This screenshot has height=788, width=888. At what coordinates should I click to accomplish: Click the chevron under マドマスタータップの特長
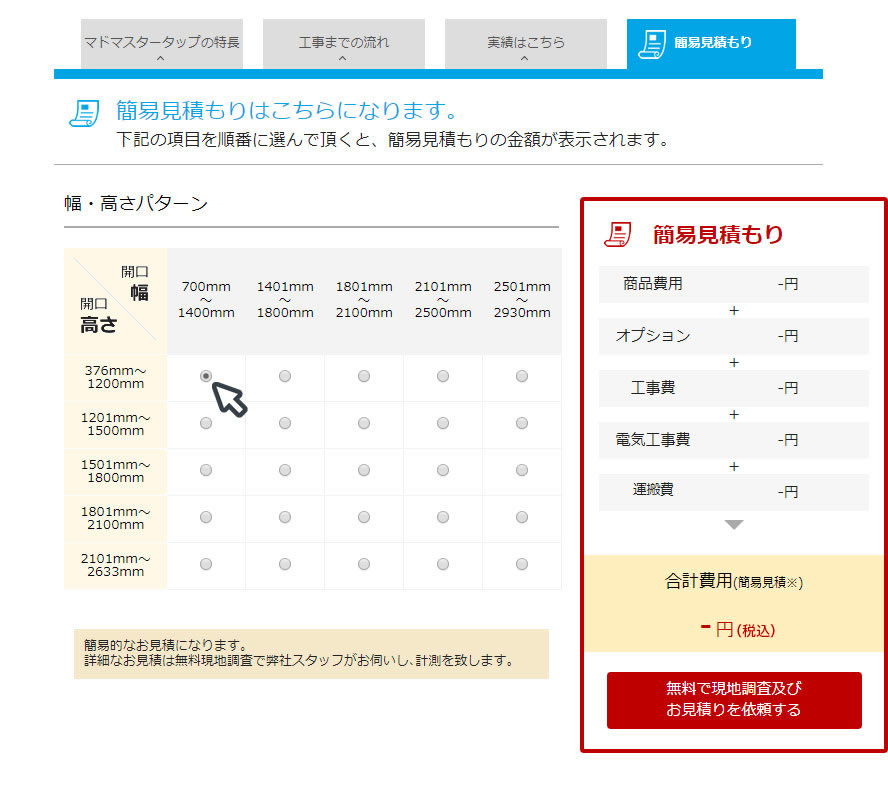tap(161, 59)
